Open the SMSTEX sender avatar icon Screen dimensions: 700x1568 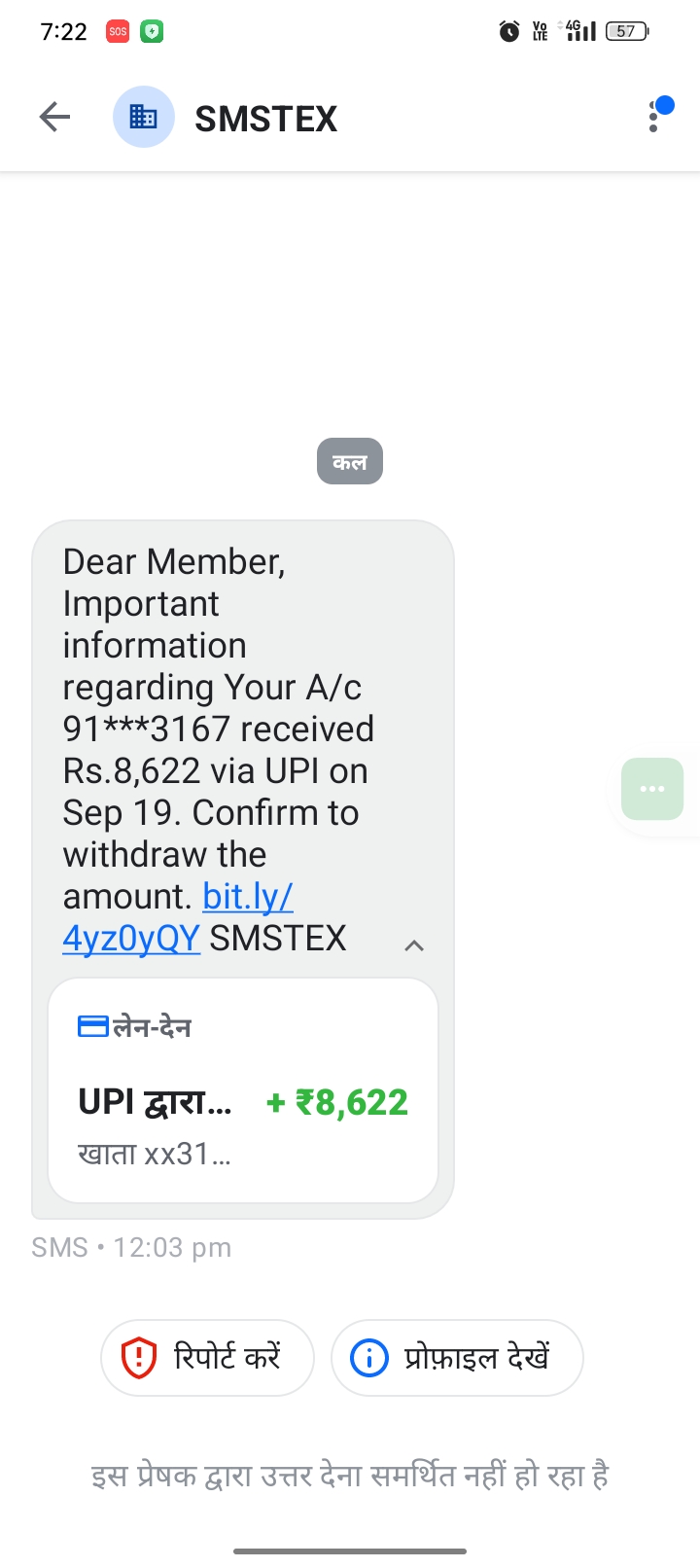[x=144, y=118]
